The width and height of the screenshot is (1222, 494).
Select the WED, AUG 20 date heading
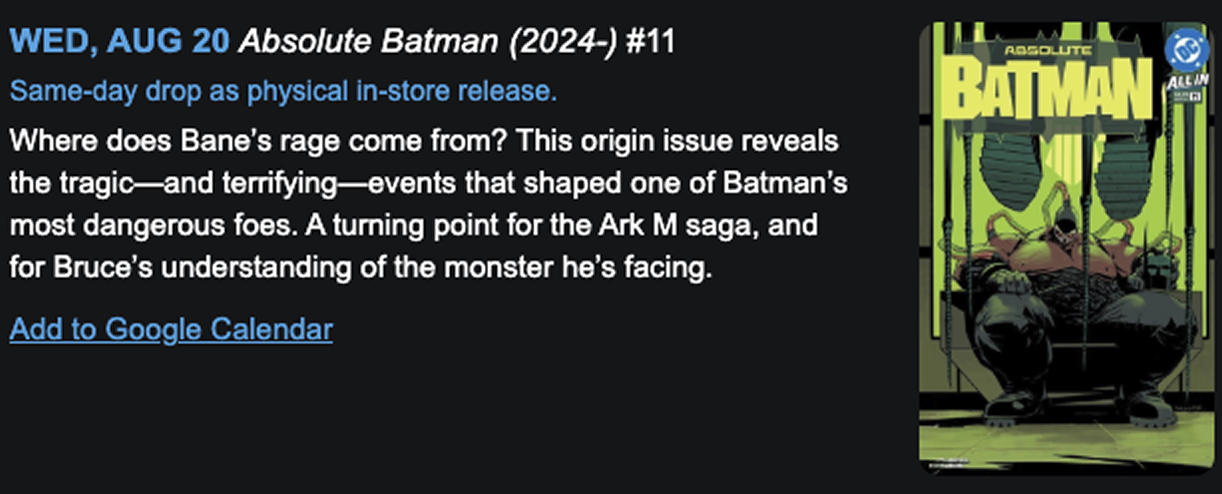[120, 42]
